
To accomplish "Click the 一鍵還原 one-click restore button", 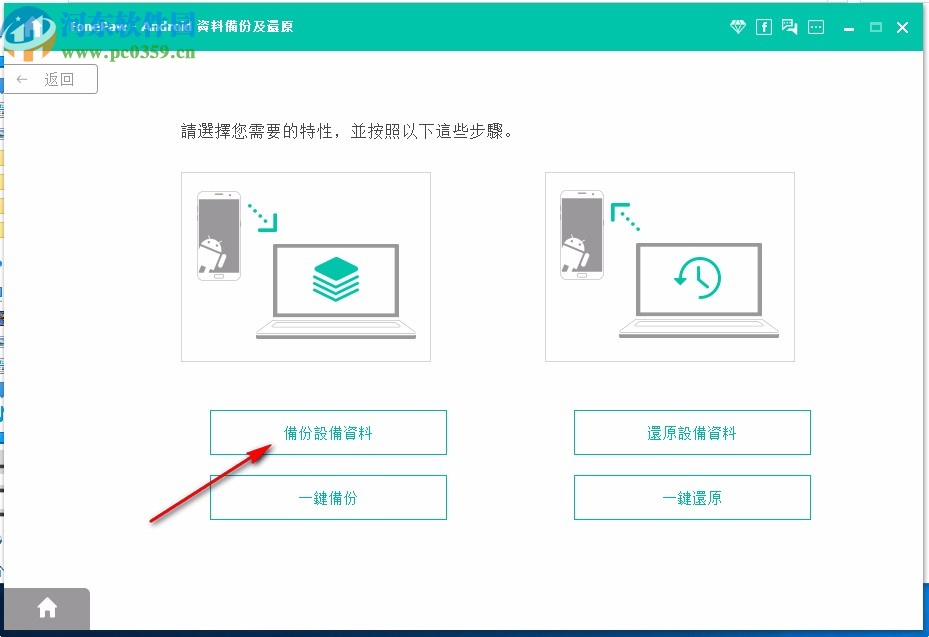I will pos(692,497).
